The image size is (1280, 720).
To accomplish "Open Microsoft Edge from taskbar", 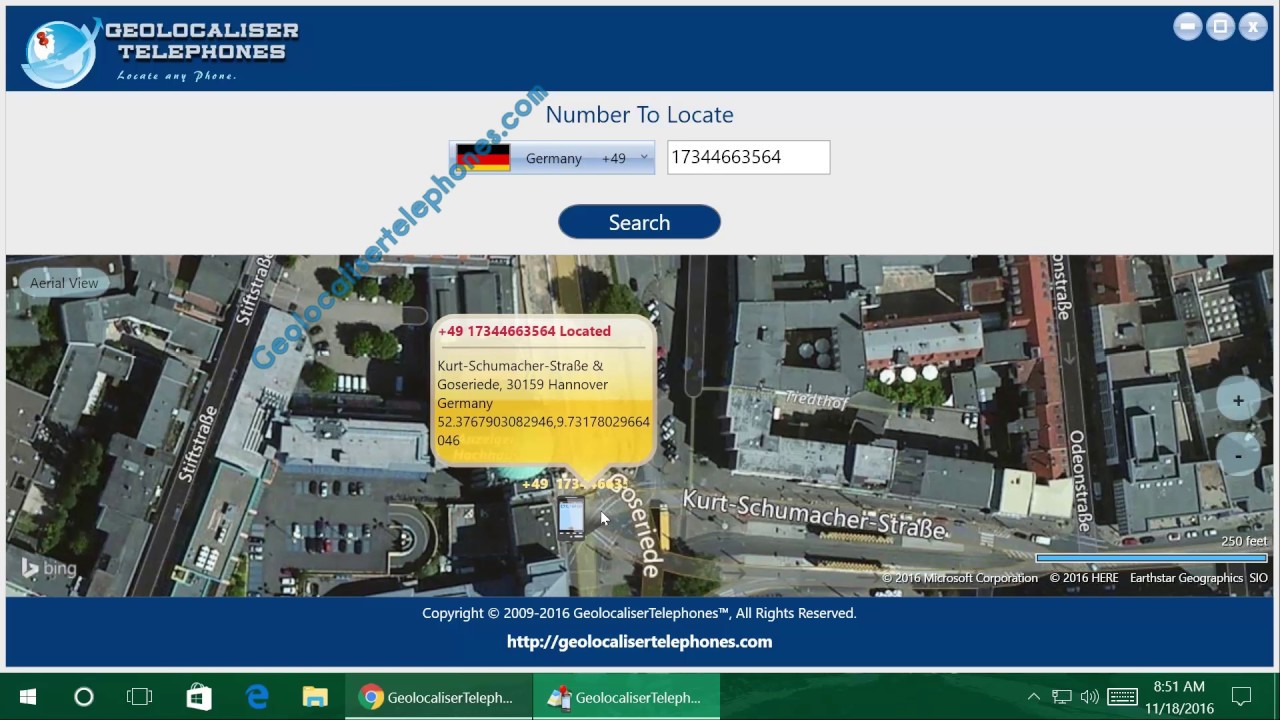I will tap(257, 697).
